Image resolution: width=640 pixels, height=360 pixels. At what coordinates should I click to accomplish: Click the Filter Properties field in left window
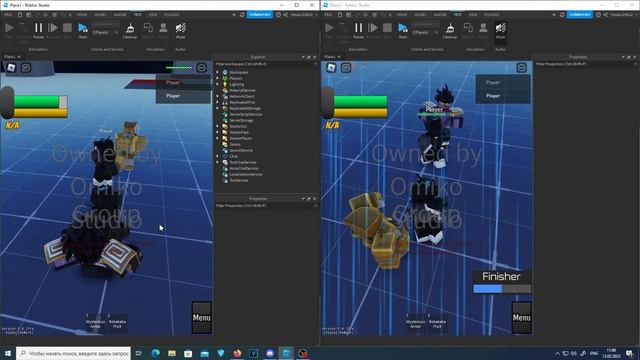coord(266,206)
